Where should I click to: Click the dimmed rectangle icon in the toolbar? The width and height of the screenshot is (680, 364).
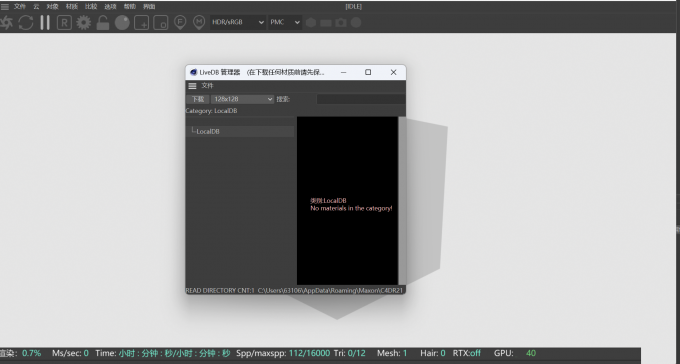tap(326, 23)
